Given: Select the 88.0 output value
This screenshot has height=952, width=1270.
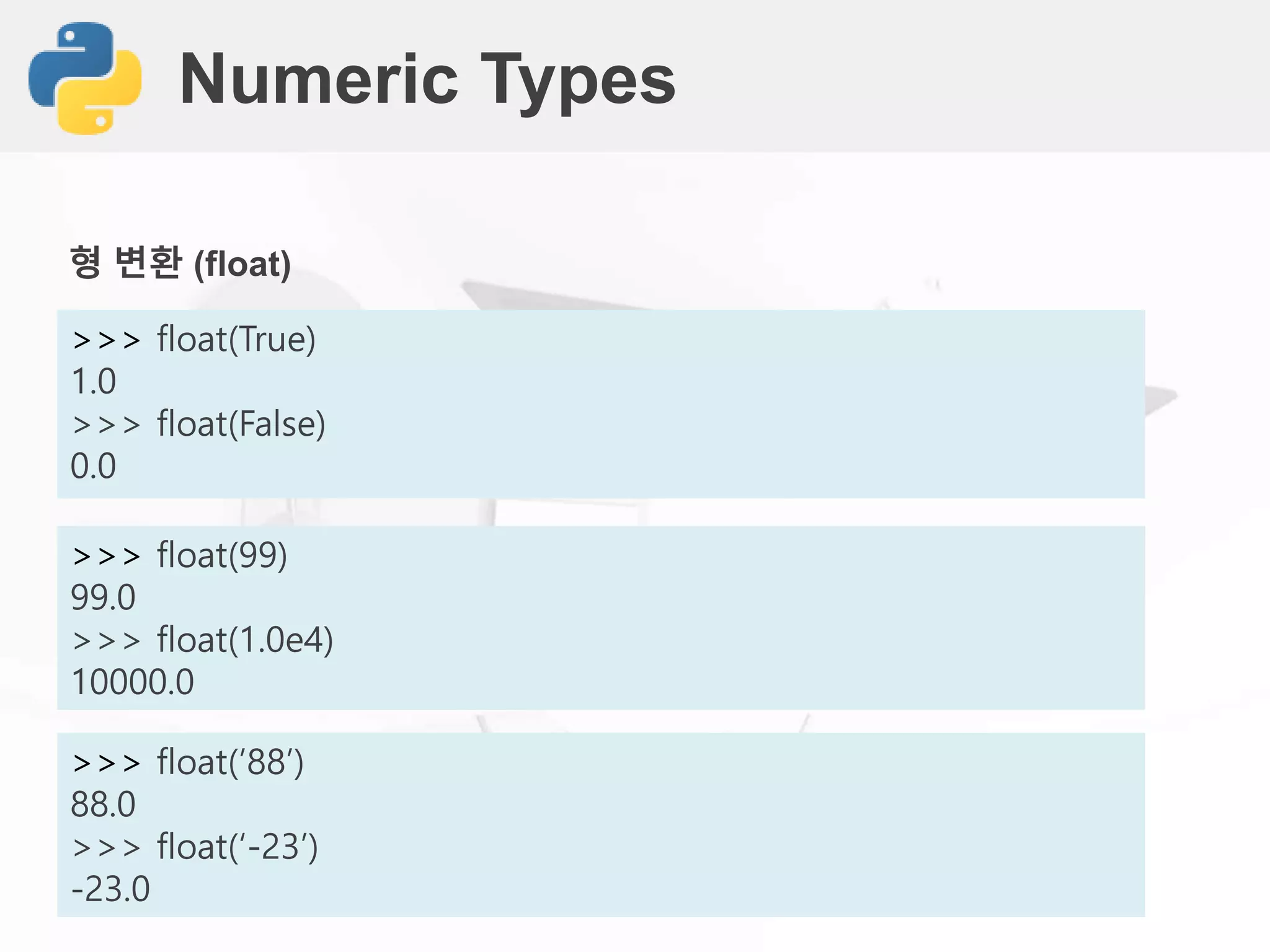Looking at the screenshot, I should (103, 804).
